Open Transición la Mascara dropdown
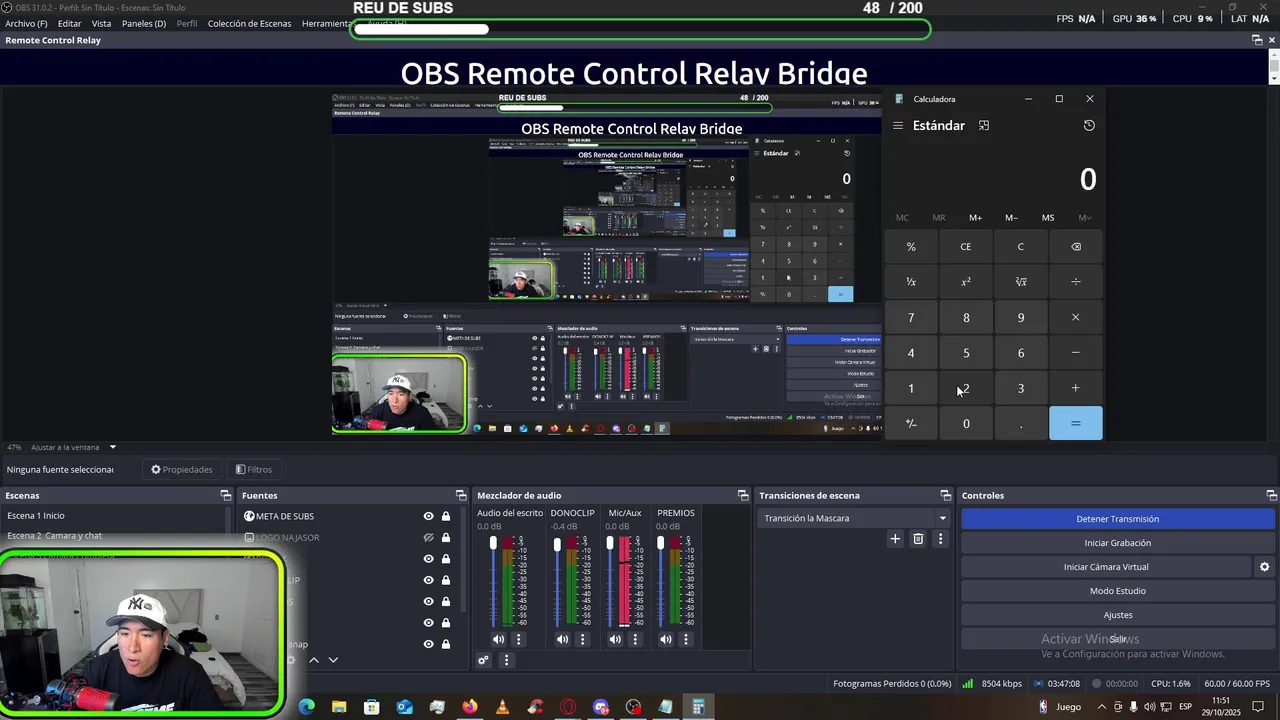Image resolution: width=1280 pixels, height=720 pixels. coord(855,518)
